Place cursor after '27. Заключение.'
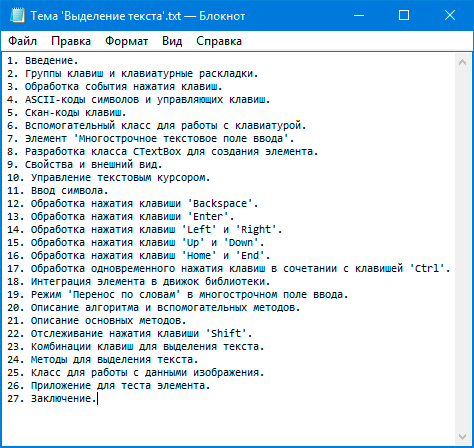 [x=97, y=399]
